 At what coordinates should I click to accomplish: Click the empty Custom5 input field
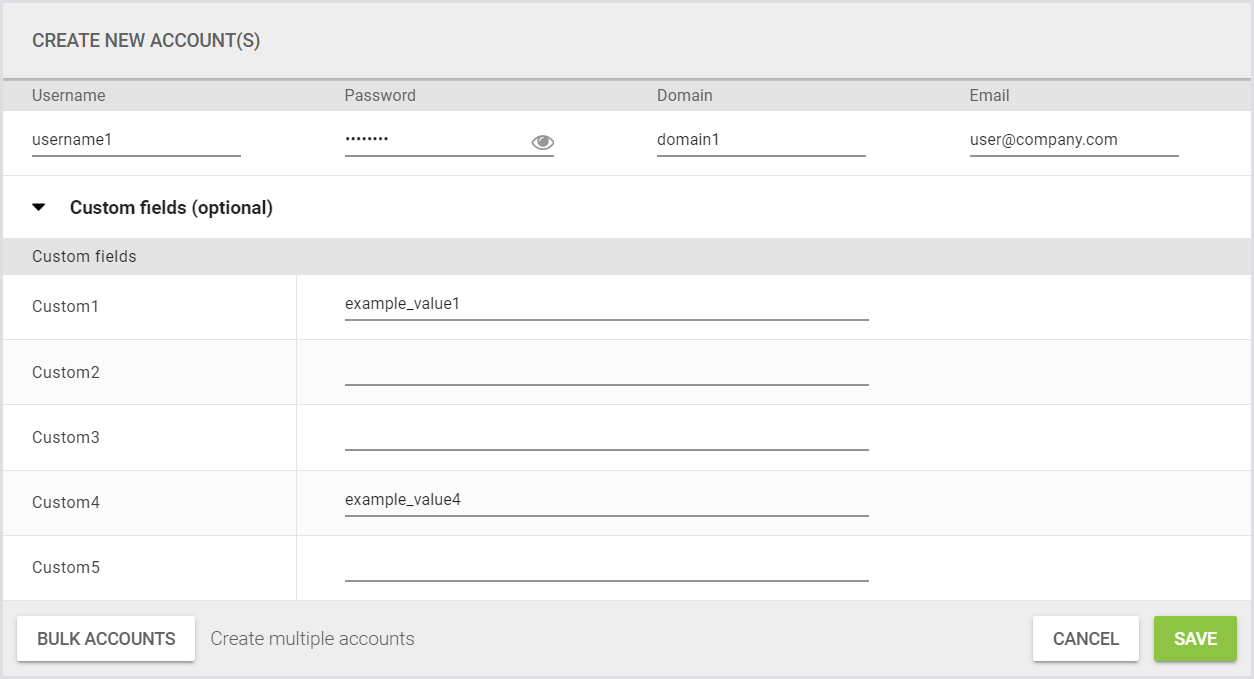coord(606,565)
